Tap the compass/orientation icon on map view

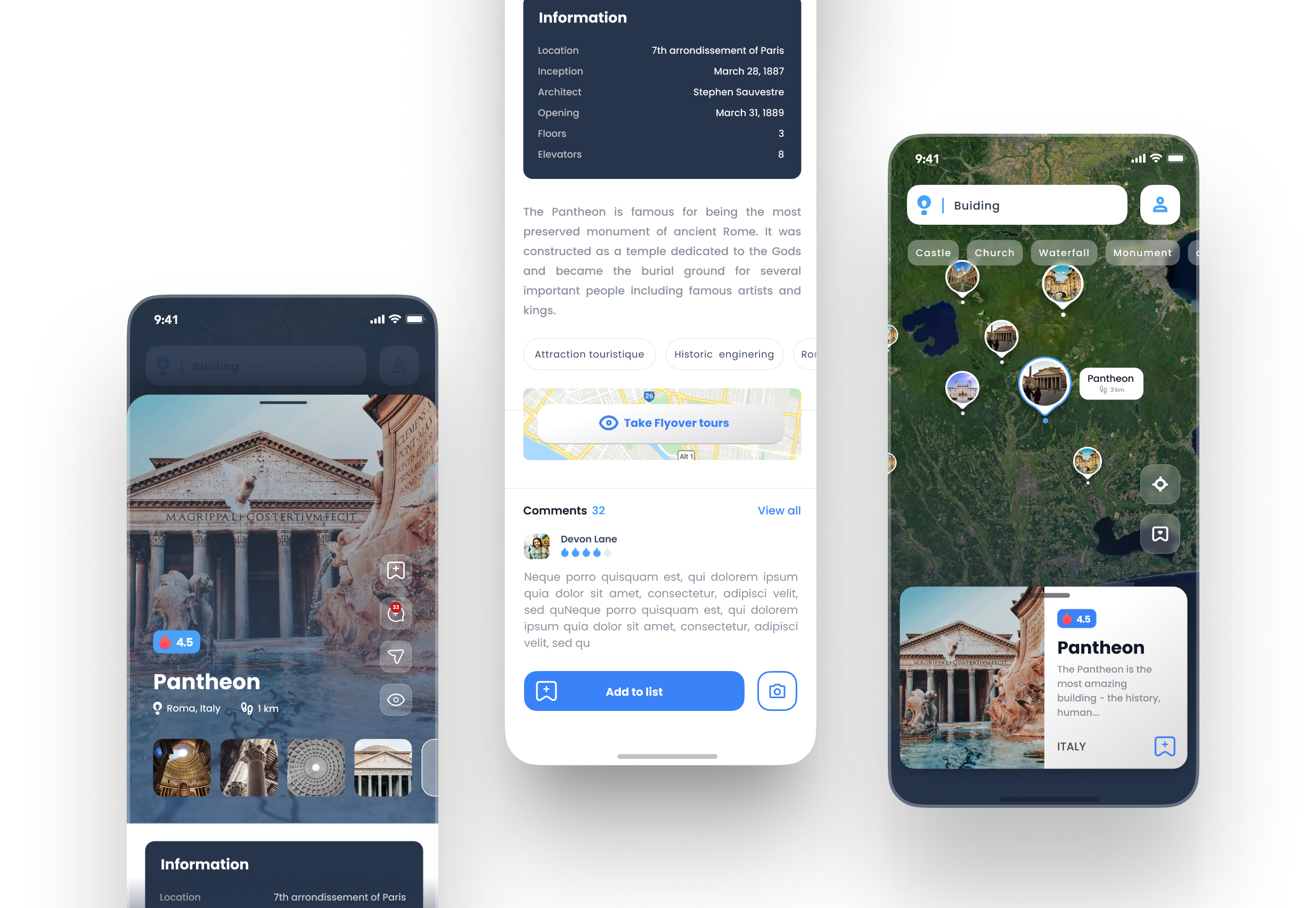[x=1161, y=485]
